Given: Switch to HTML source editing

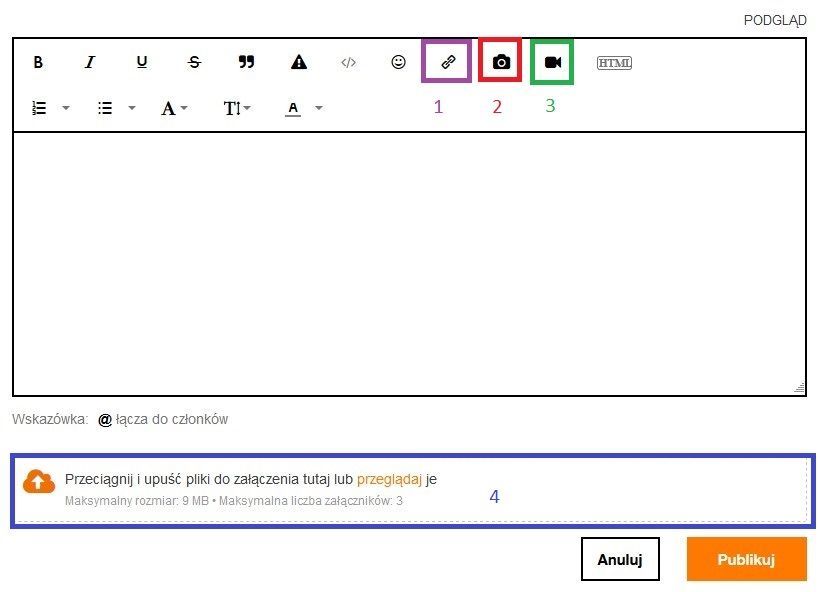Looking at the screenshot, I should pyautogui.click(x=614, y=63).
